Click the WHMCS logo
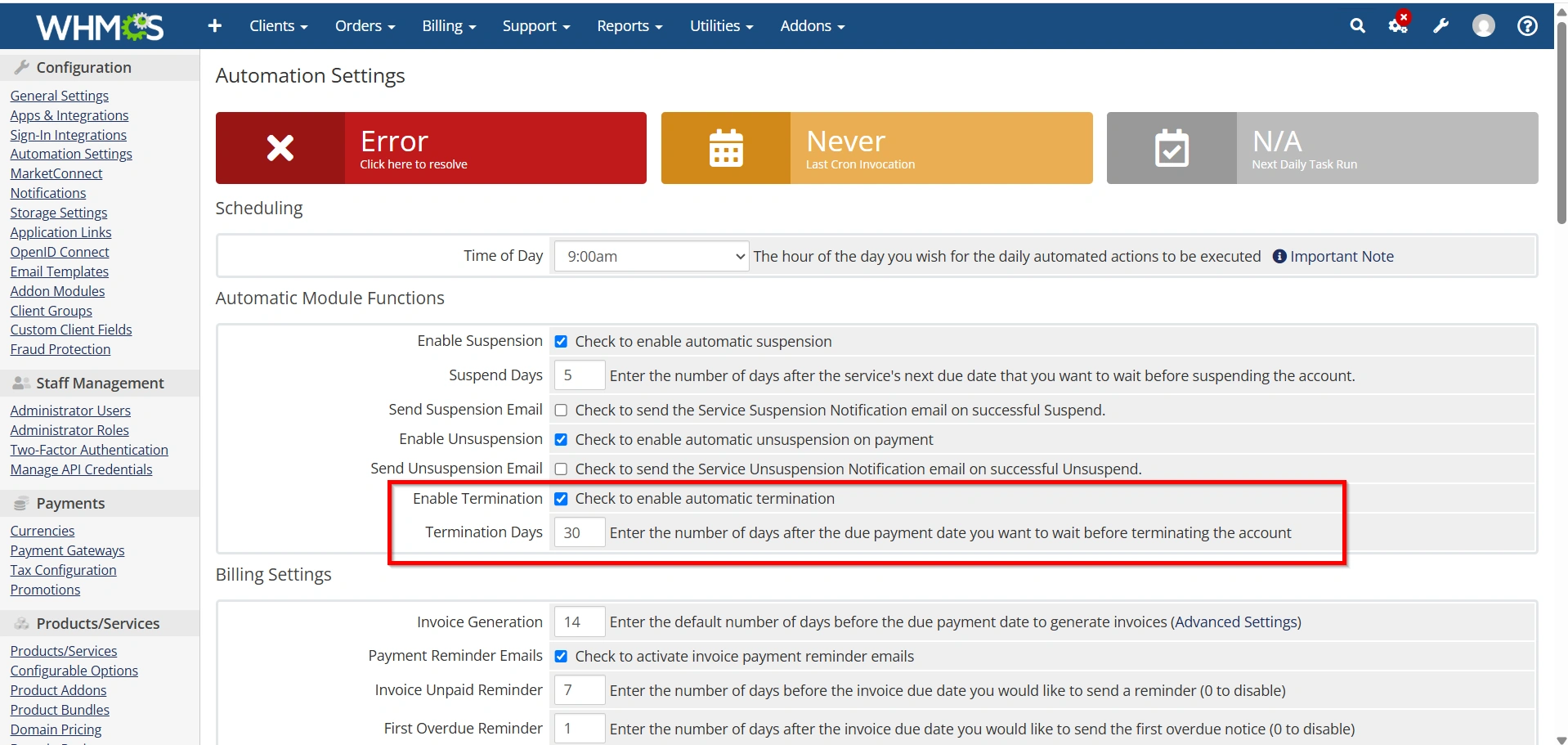This screenshot has height=745, width=1568. click(100, 27)
